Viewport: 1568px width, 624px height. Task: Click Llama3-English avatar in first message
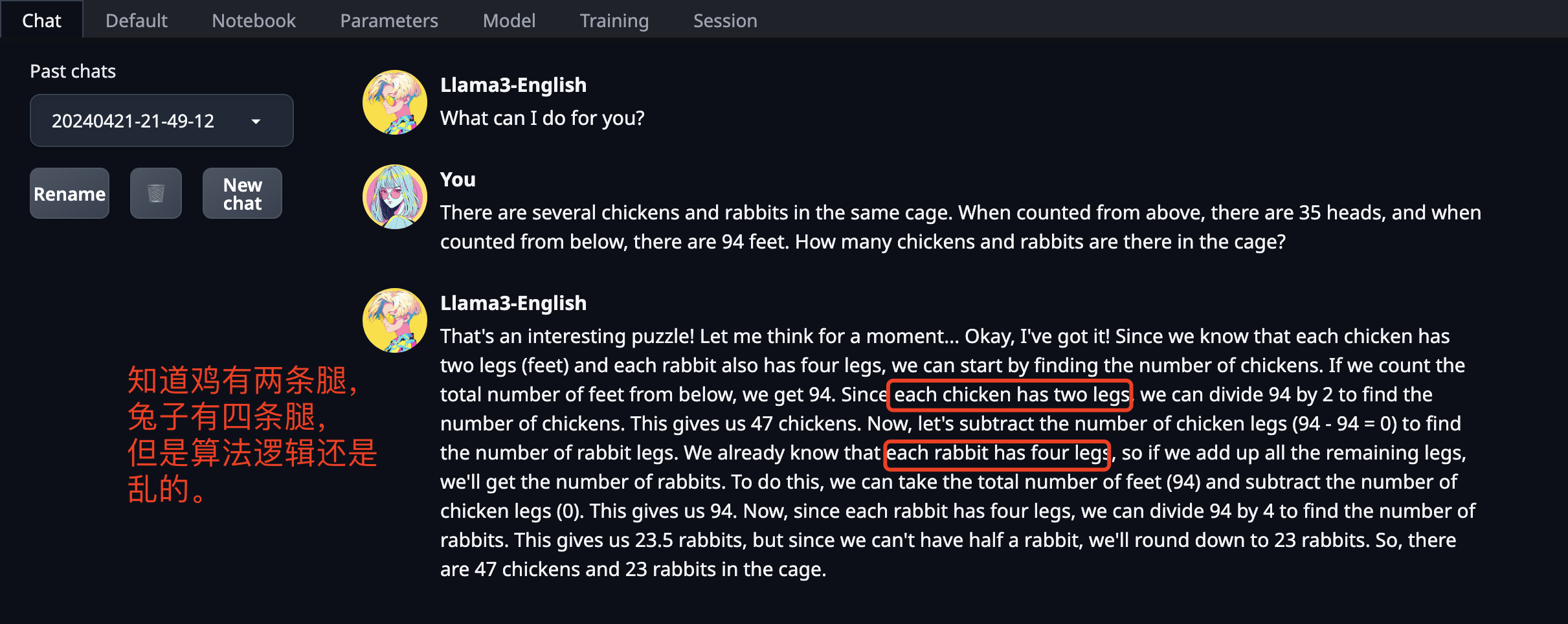395,102
